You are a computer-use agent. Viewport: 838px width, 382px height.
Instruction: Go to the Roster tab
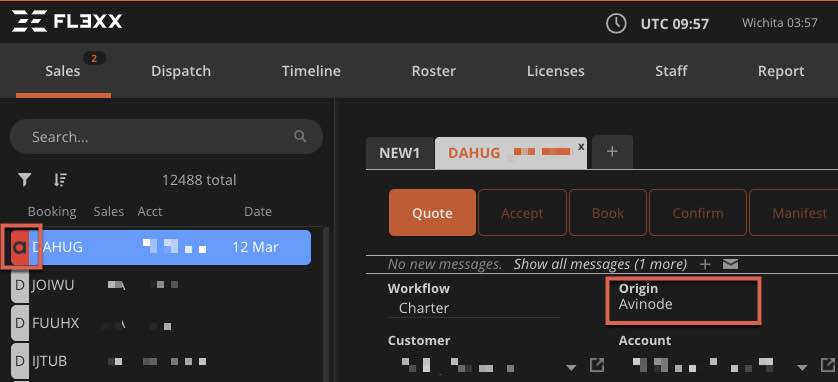(433, 71)
